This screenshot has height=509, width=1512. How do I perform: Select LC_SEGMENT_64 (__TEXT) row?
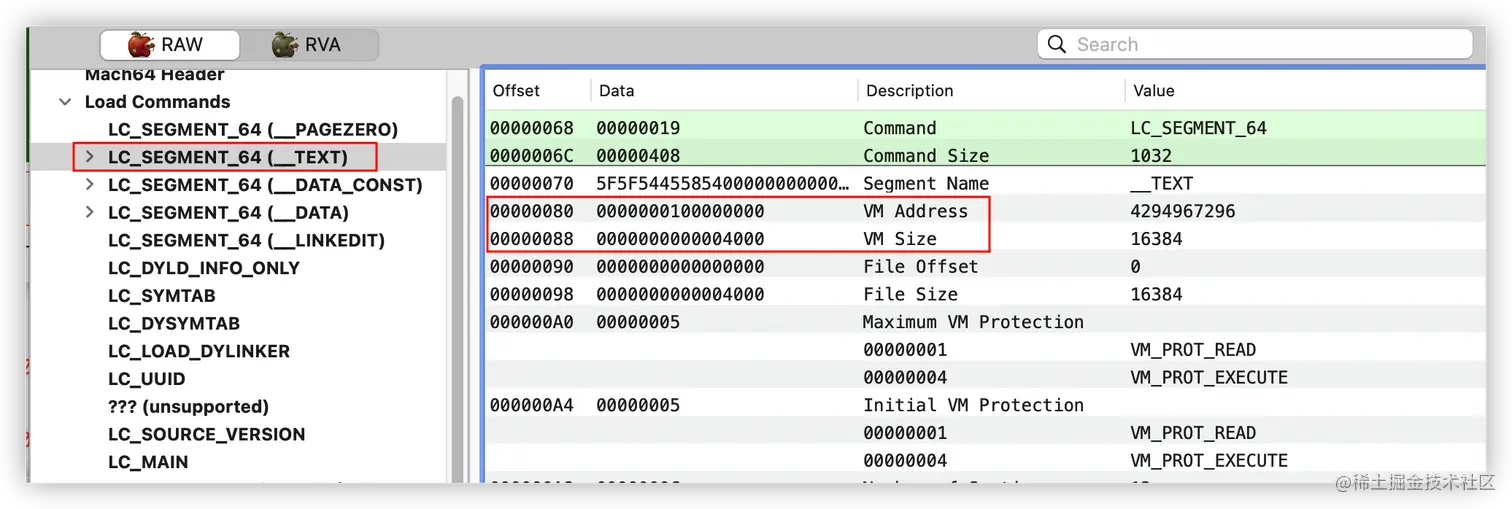[227, 157]
